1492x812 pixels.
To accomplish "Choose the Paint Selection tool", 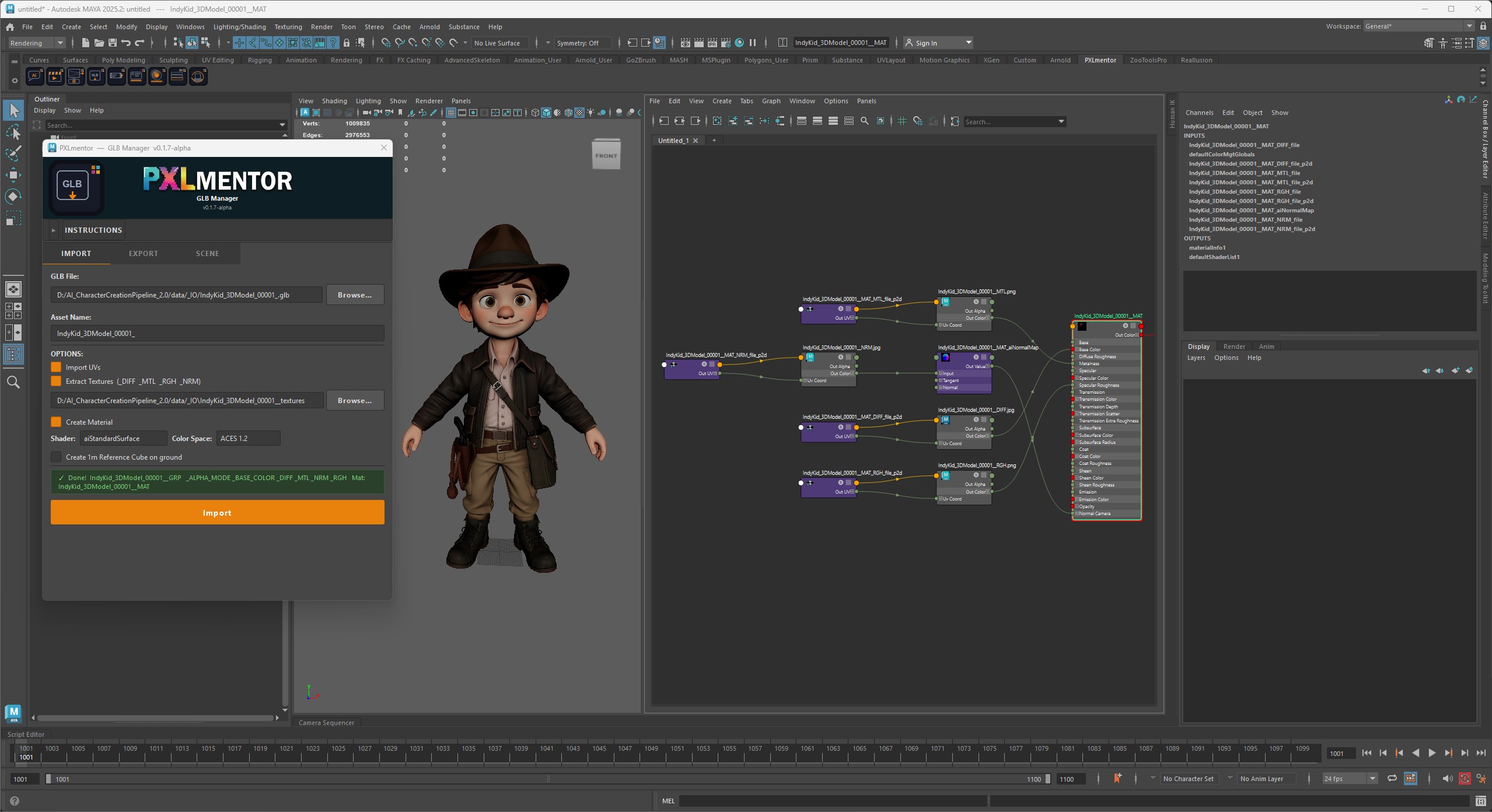I will click(x=13, y=153).
